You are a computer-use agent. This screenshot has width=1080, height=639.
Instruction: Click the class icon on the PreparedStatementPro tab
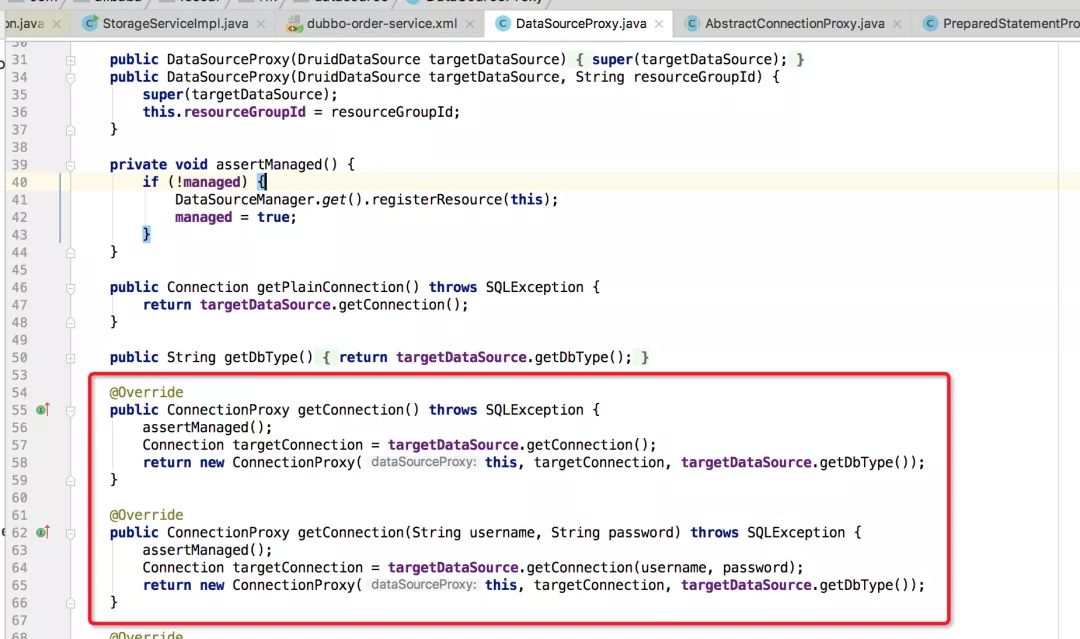[x=930, y=23]
